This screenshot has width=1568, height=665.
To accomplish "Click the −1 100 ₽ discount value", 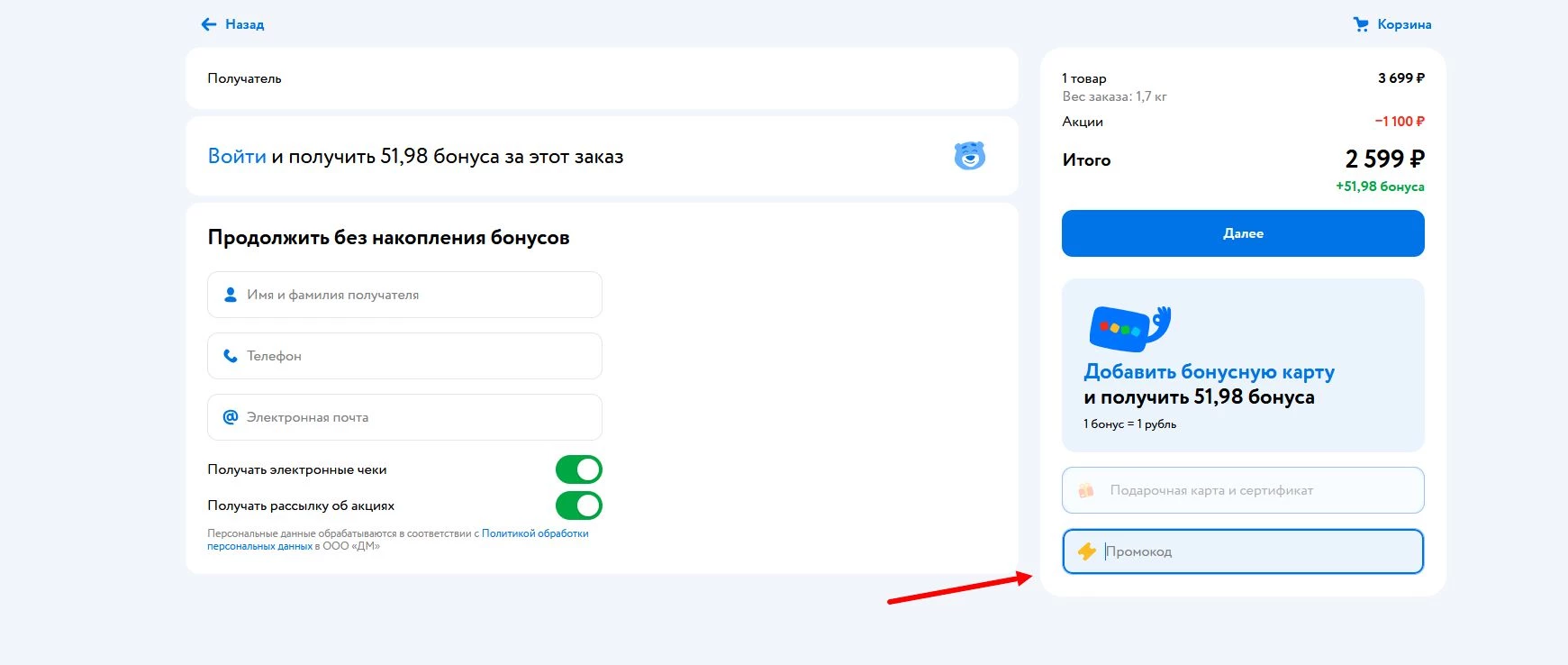I will [x=1400, y=122].
